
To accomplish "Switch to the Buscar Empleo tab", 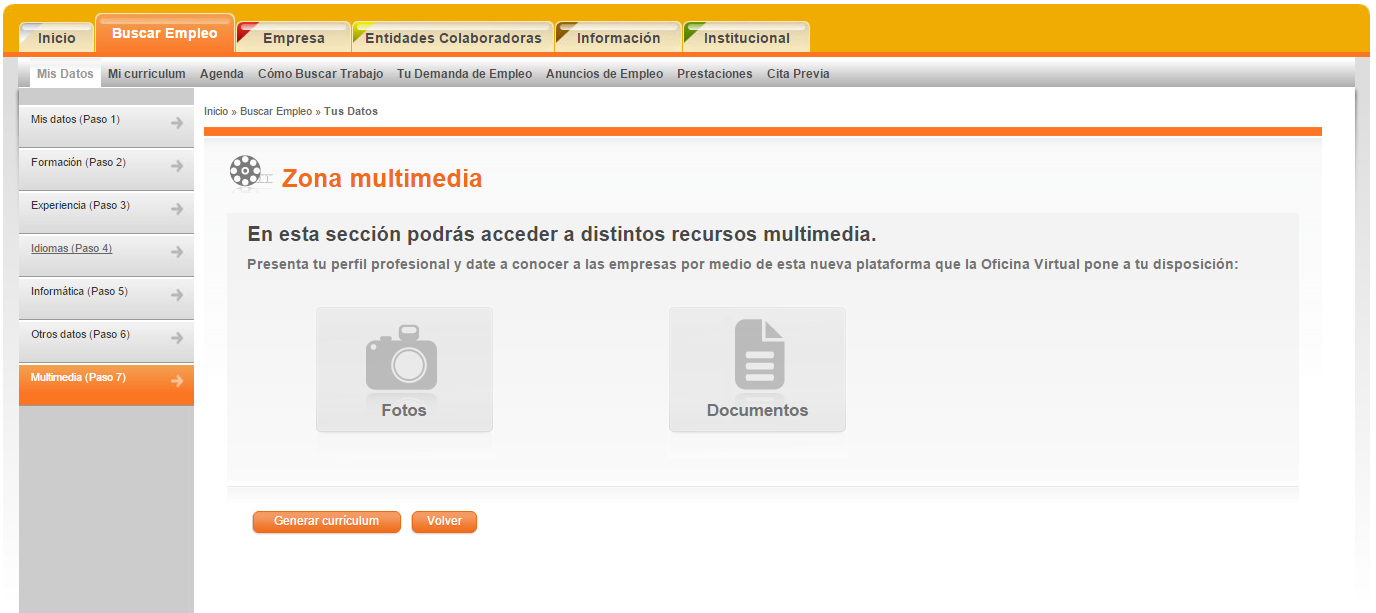I will tap(165, 32).
